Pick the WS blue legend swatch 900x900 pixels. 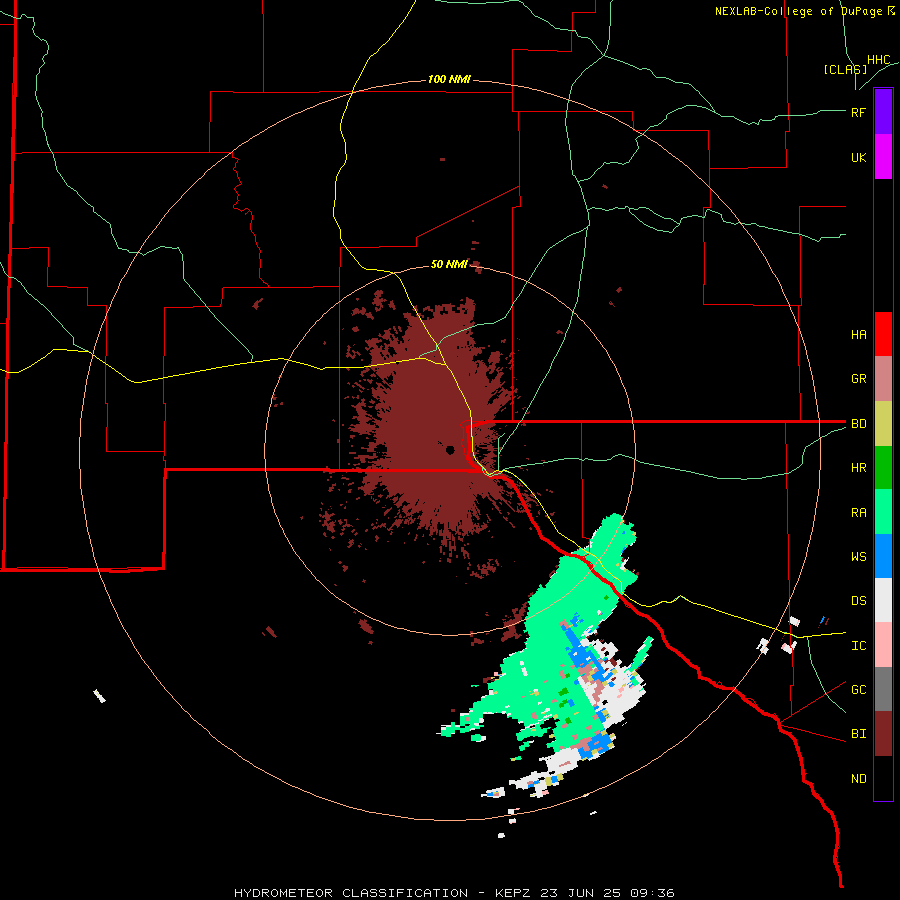pos(883,556)
